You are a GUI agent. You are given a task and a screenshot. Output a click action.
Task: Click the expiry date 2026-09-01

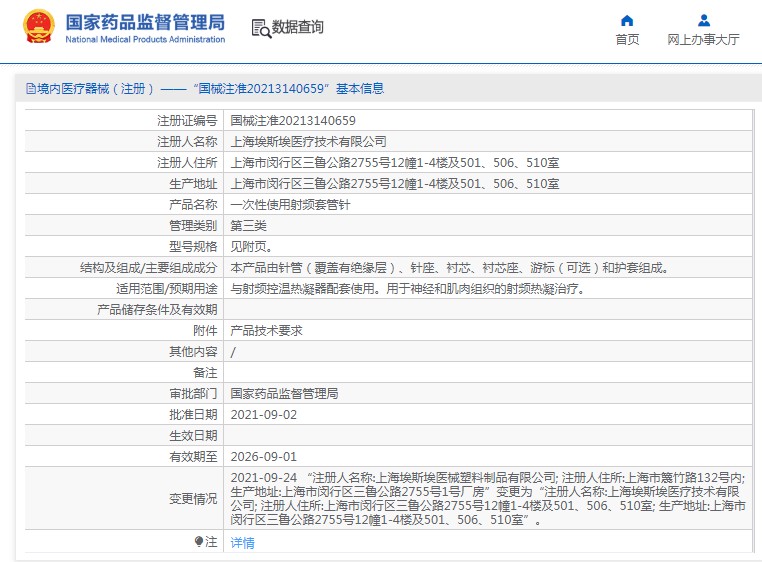263,457
